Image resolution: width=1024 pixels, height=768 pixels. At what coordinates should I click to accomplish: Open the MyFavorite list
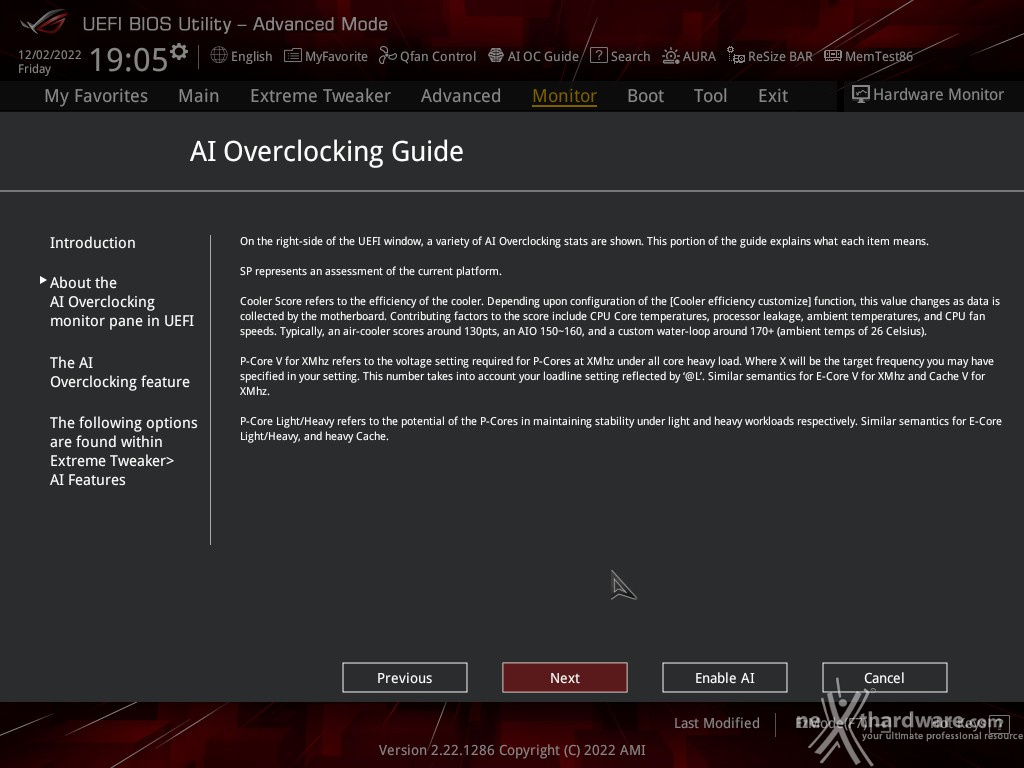point(326,56)
